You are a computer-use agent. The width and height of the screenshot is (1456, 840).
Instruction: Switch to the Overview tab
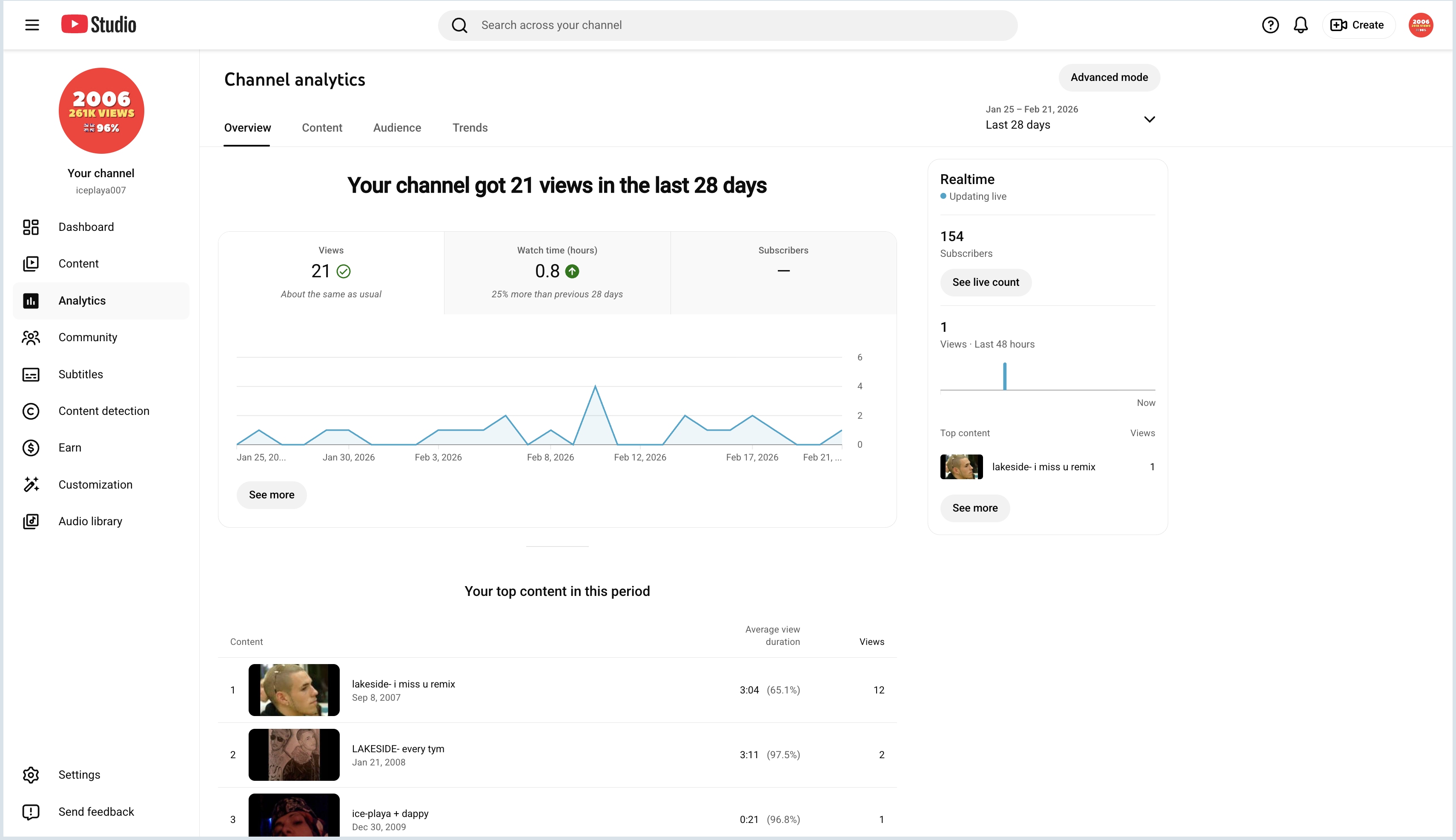pos(247,128)
